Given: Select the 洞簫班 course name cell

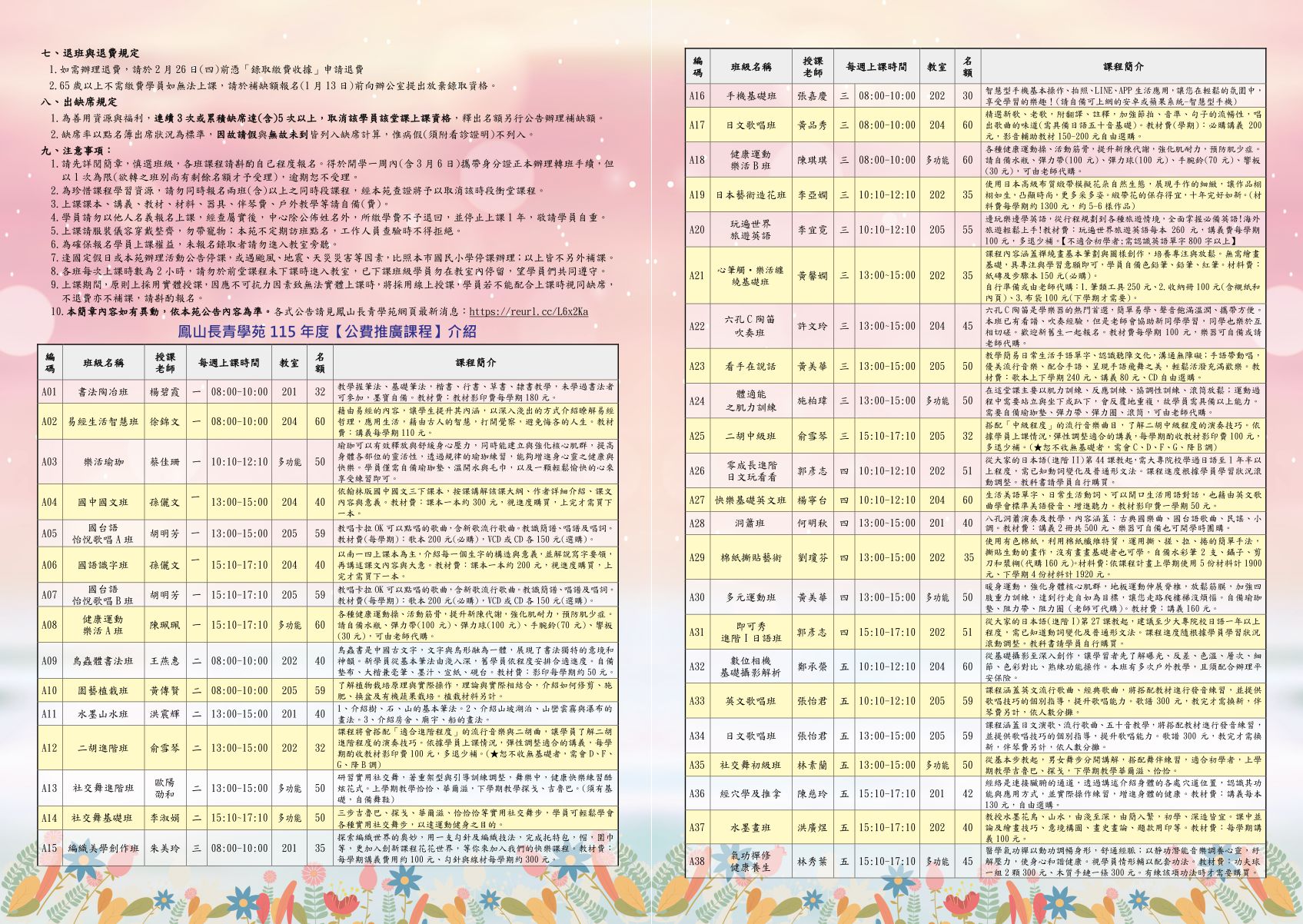Looking at the screenshot, I should coord(750,523).
